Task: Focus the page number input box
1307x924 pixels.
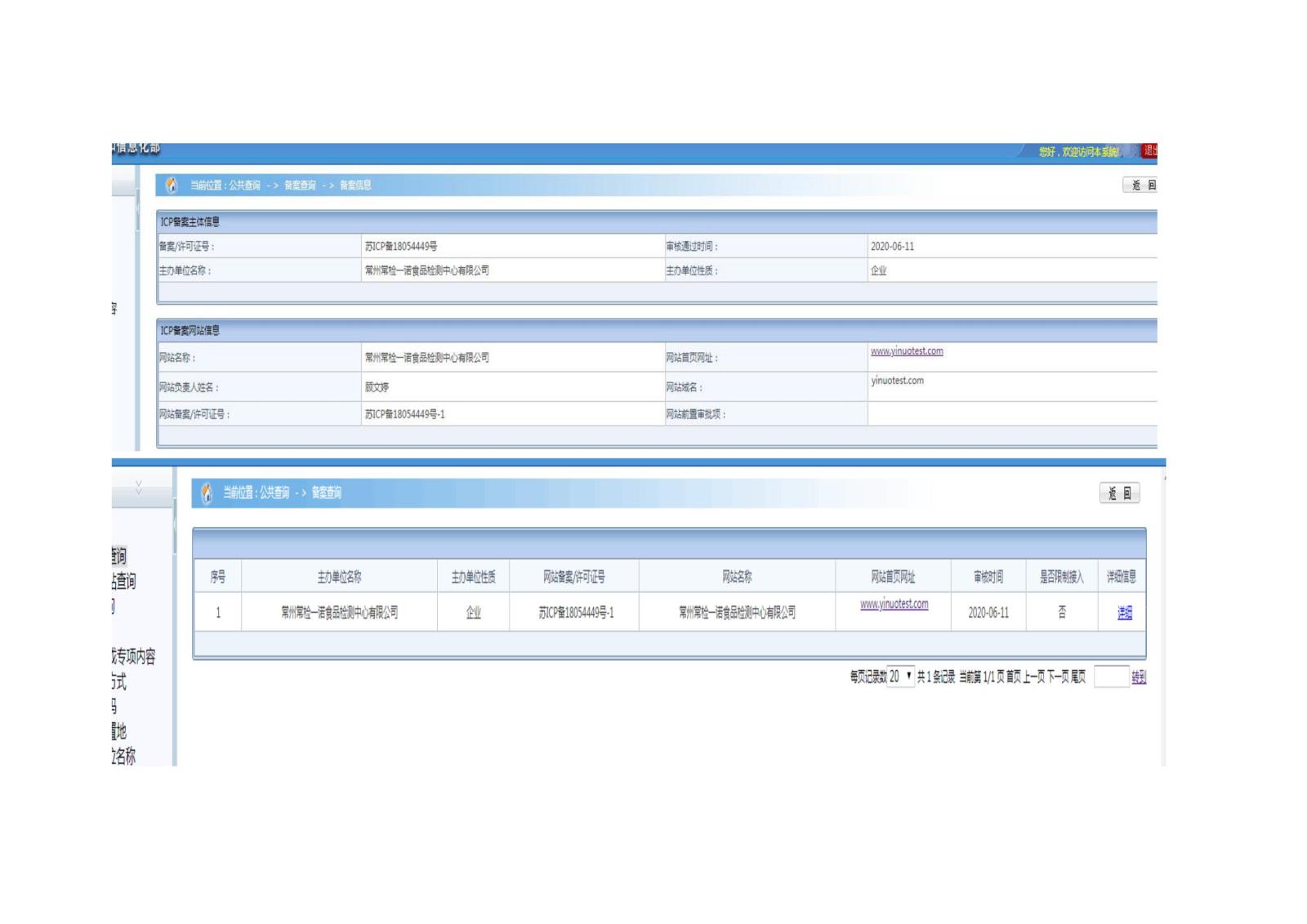Action: click(x=1110, y=676)
